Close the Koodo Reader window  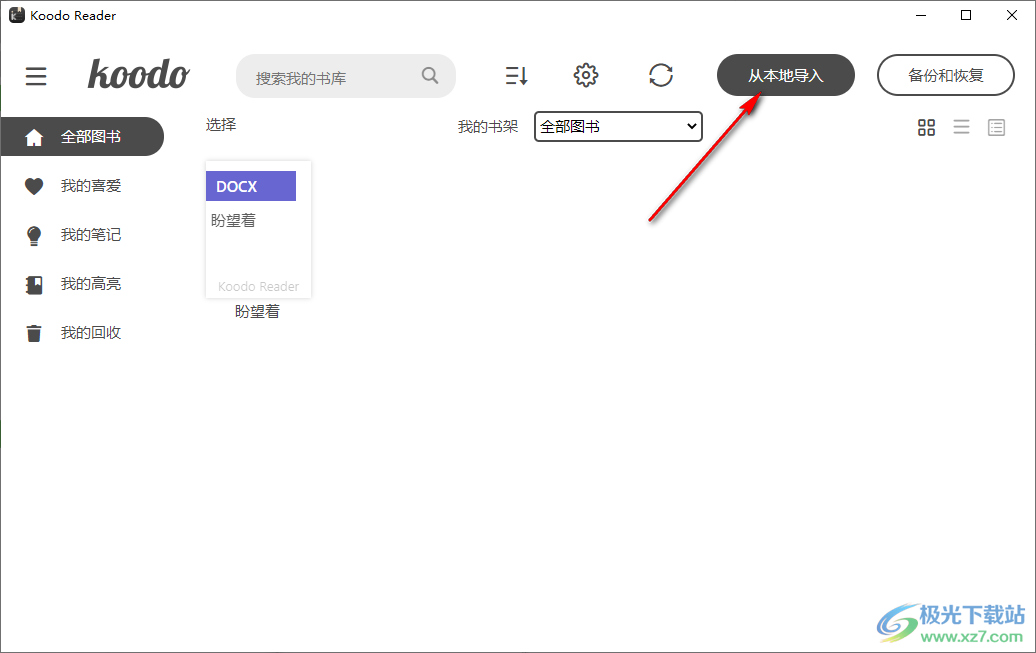[1012, 15]
